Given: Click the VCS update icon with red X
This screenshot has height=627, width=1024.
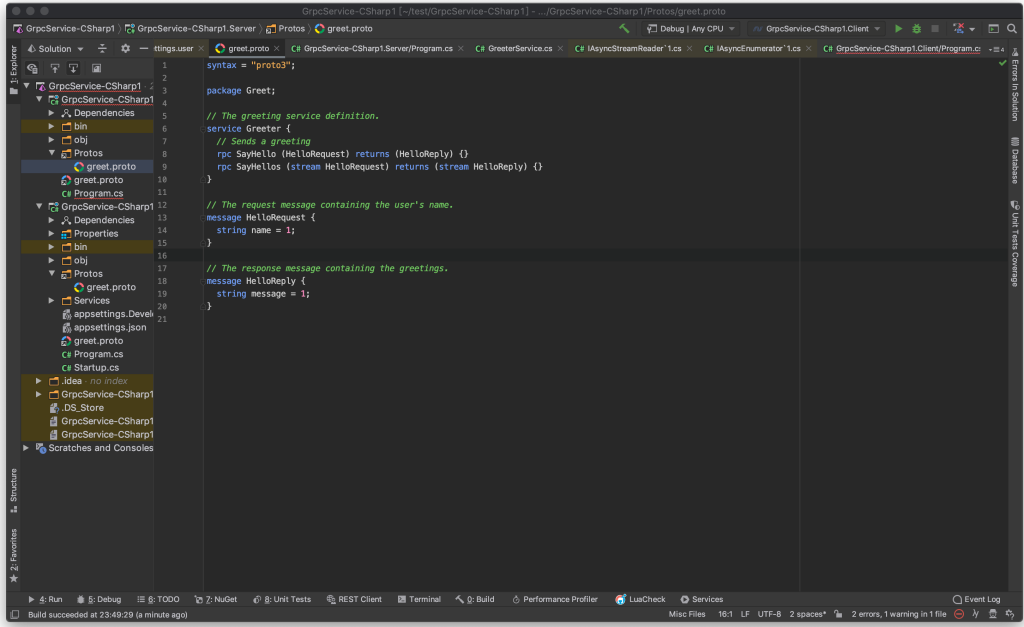Looking at the screenshot, I should [x=958, y=29].
